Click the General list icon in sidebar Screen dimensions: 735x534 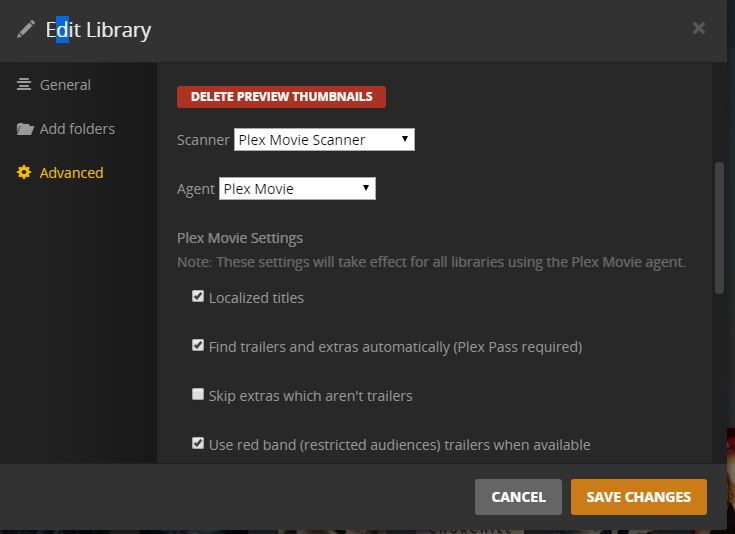point(24,84)
